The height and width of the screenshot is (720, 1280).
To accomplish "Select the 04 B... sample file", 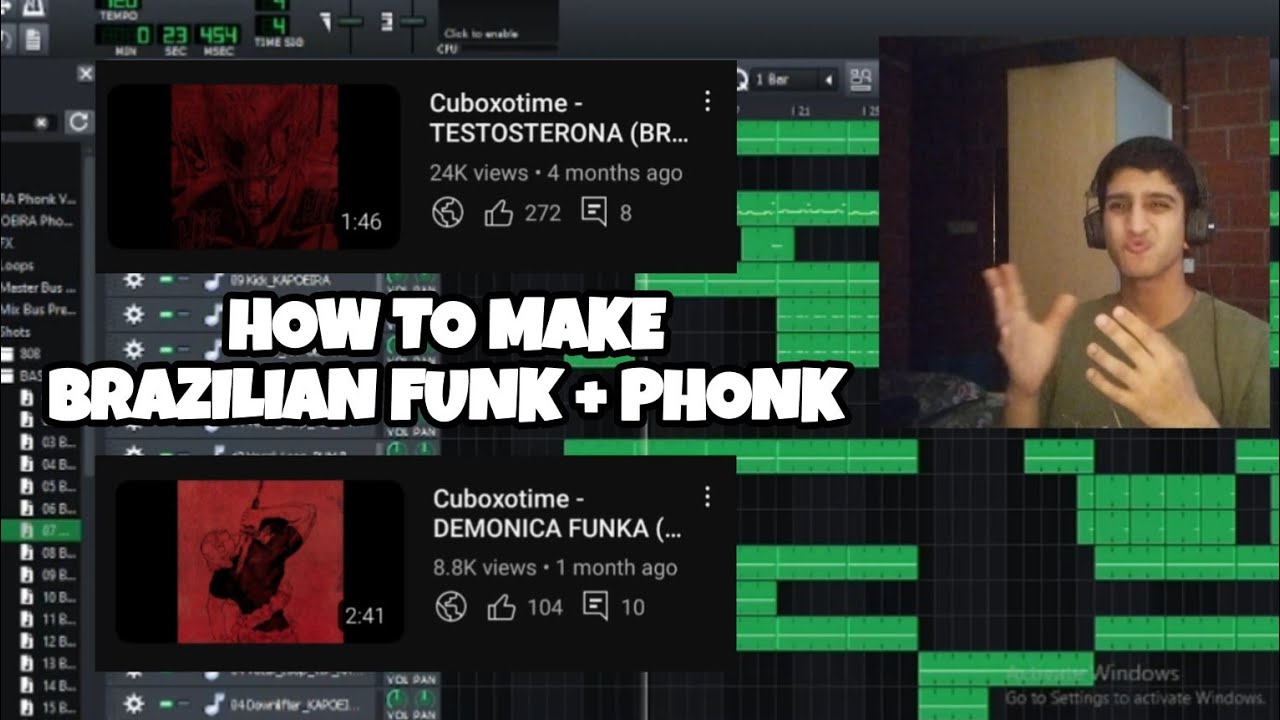I will [50, 464].
